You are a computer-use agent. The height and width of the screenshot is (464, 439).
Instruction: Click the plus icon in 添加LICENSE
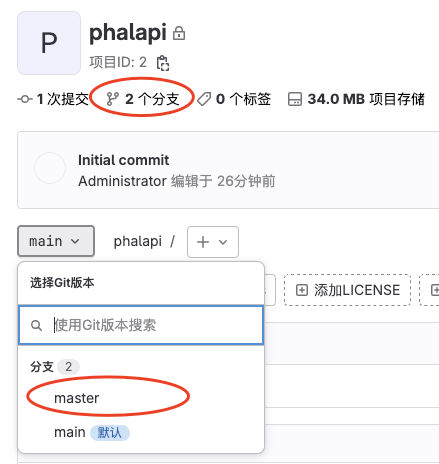[x=302, y=290]
